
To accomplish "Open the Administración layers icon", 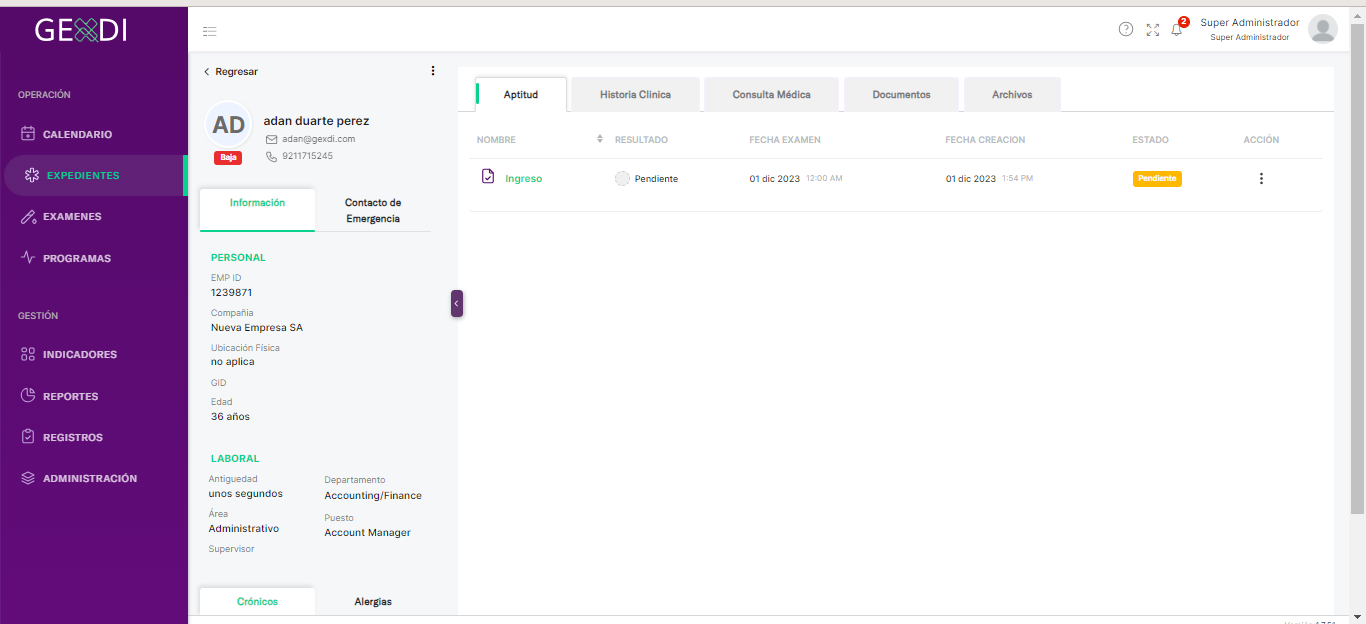I will [28, 479].
